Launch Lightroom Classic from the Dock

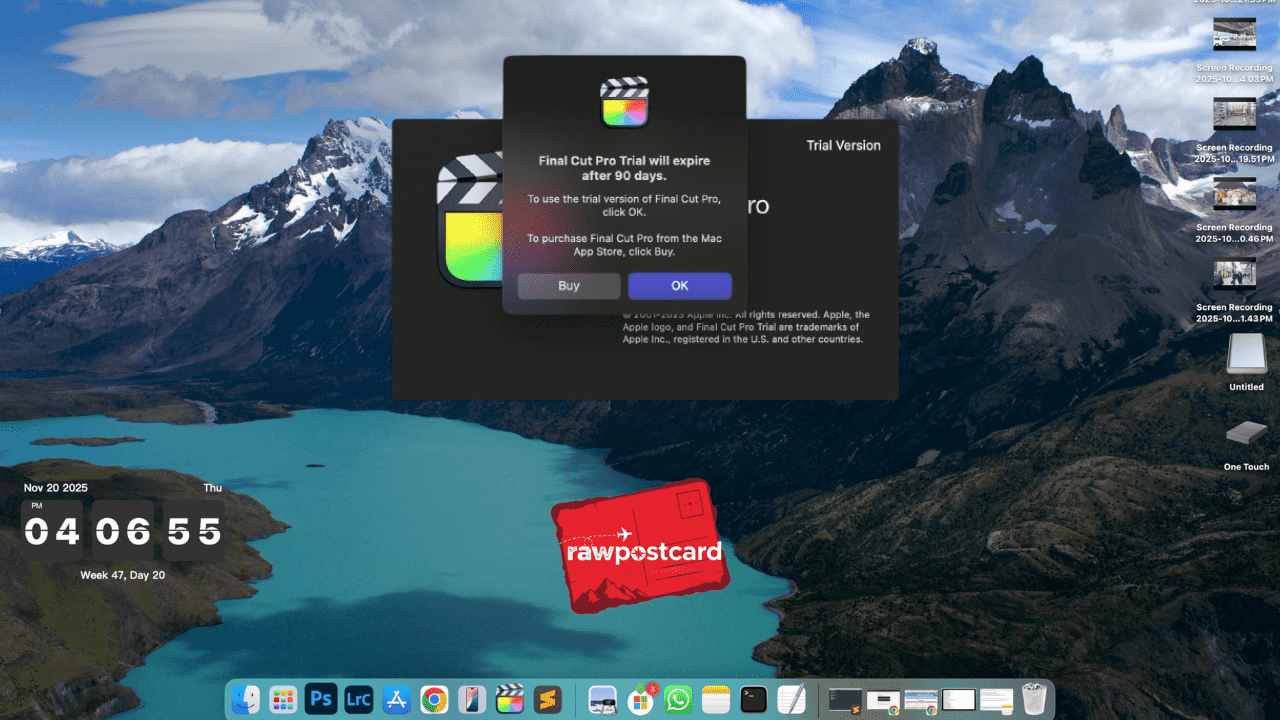pyautogui.click(x=357, y=699)
